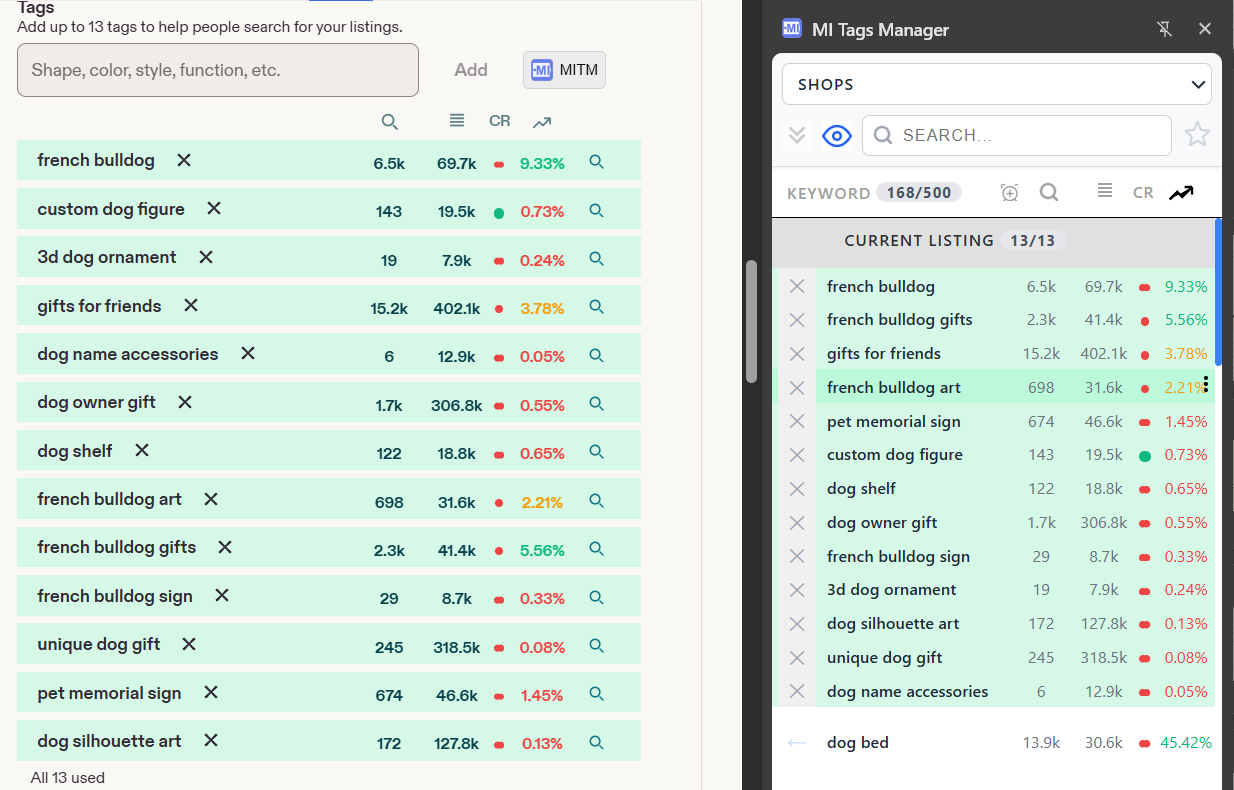Add dog bed keyword with left arrow
The width and height of the screenshot is (1234, 790).
[797, 742]
